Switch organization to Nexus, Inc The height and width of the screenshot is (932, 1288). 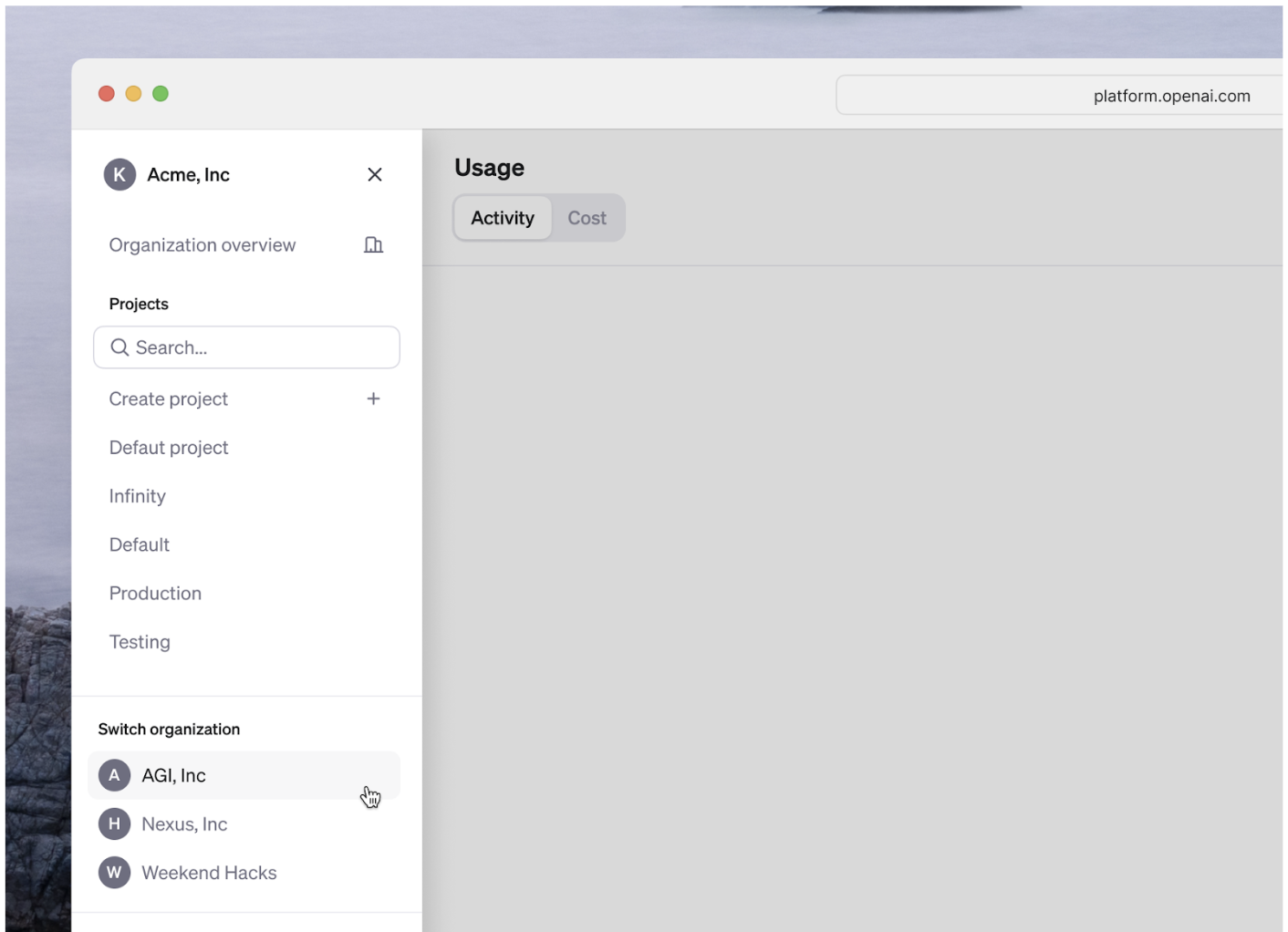coord(244,824)
